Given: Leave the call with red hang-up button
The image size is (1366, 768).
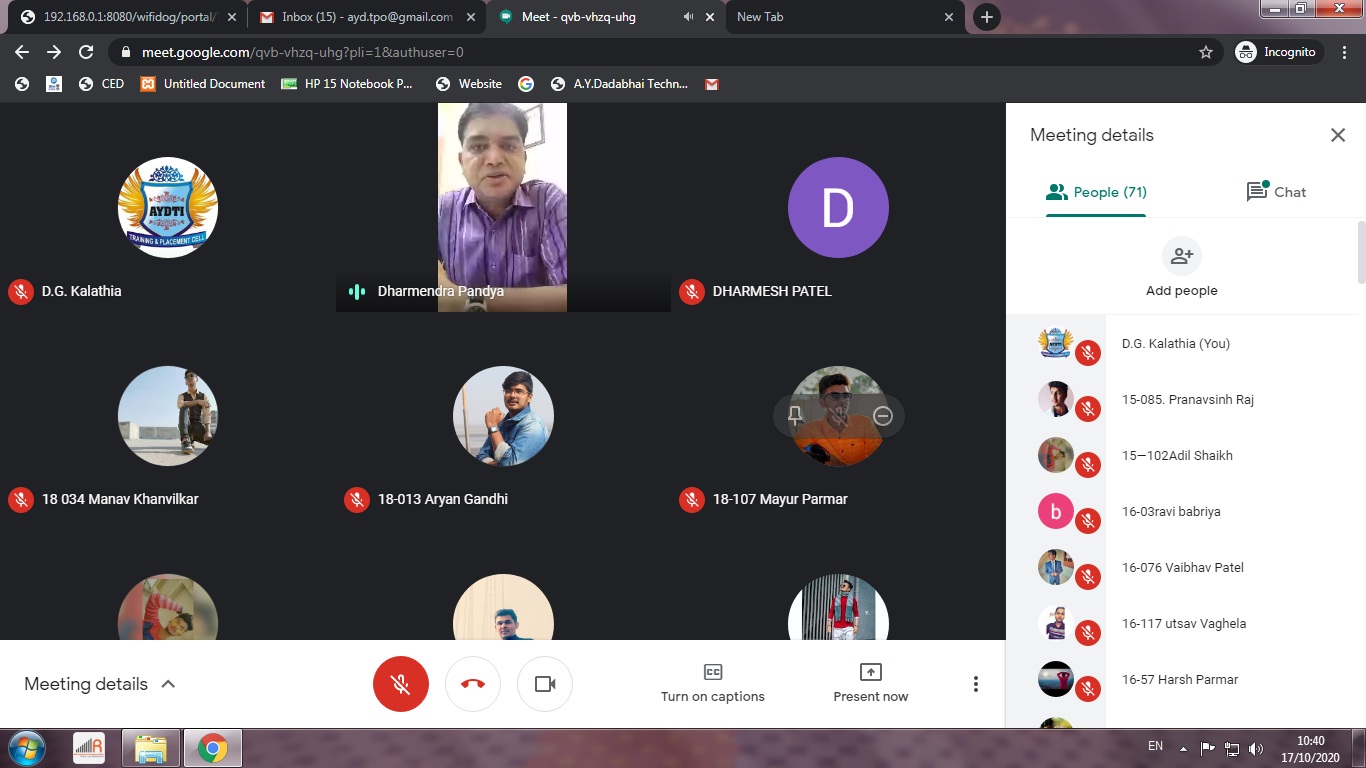Looking at the screenshot, I should tap(473, 684).
